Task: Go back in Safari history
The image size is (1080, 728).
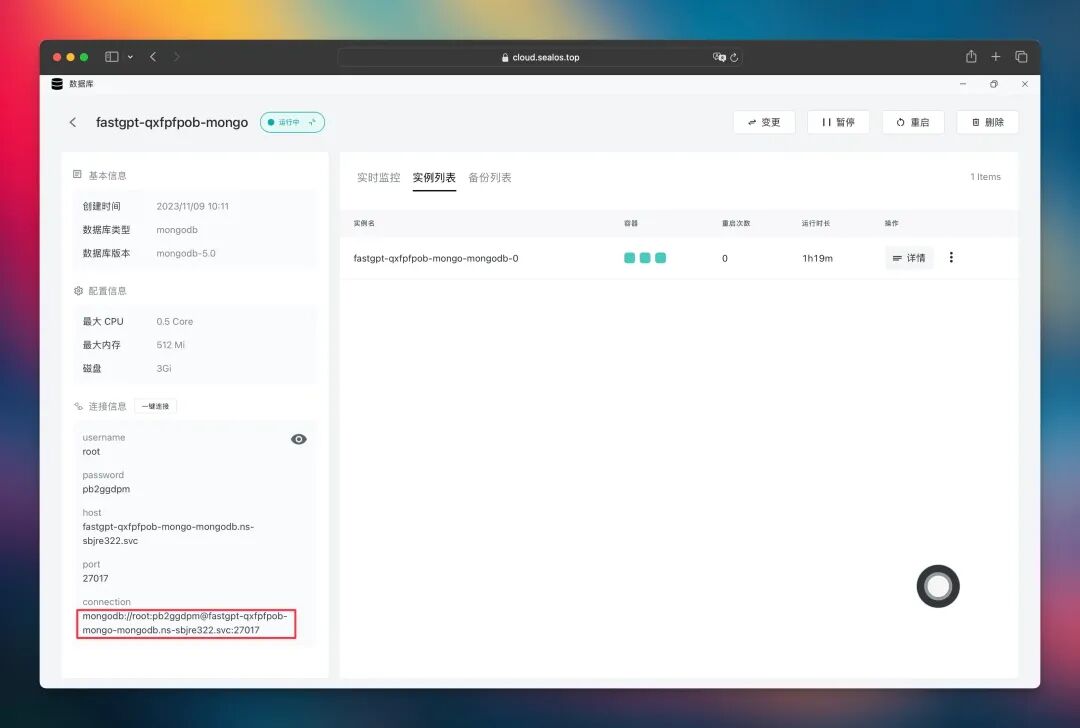Action: pos(153,57)
